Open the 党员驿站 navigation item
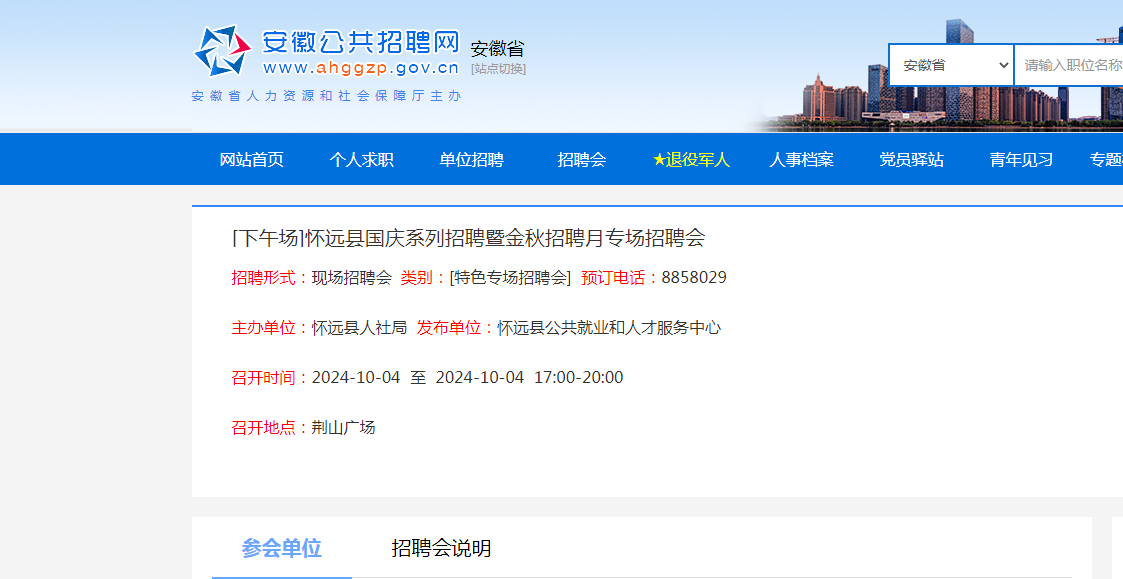Screen dimensions: 1123x579 point(912,160)
